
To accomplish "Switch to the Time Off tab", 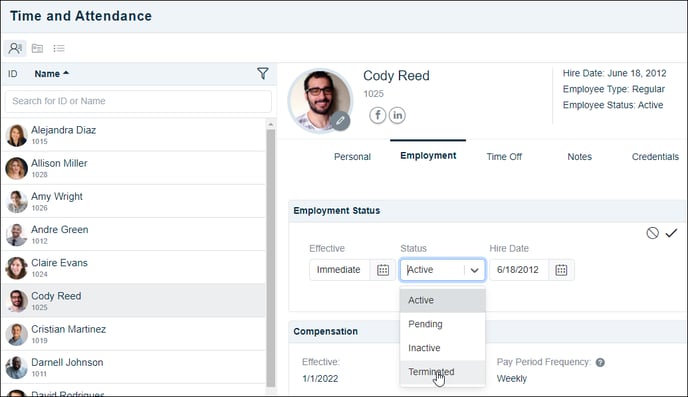I will (x=504, y=157).
